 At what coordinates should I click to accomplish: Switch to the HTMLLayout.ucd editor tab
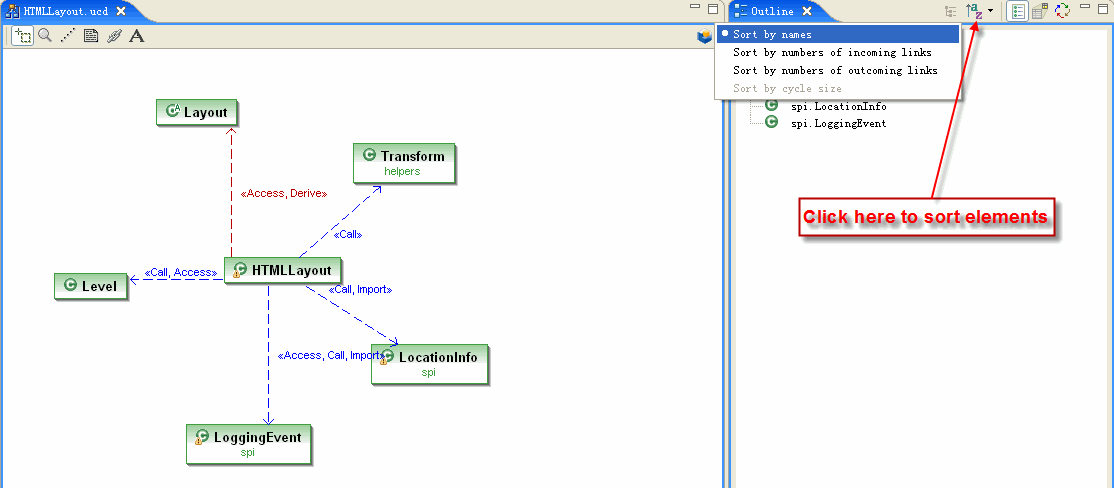click(65, 11)
